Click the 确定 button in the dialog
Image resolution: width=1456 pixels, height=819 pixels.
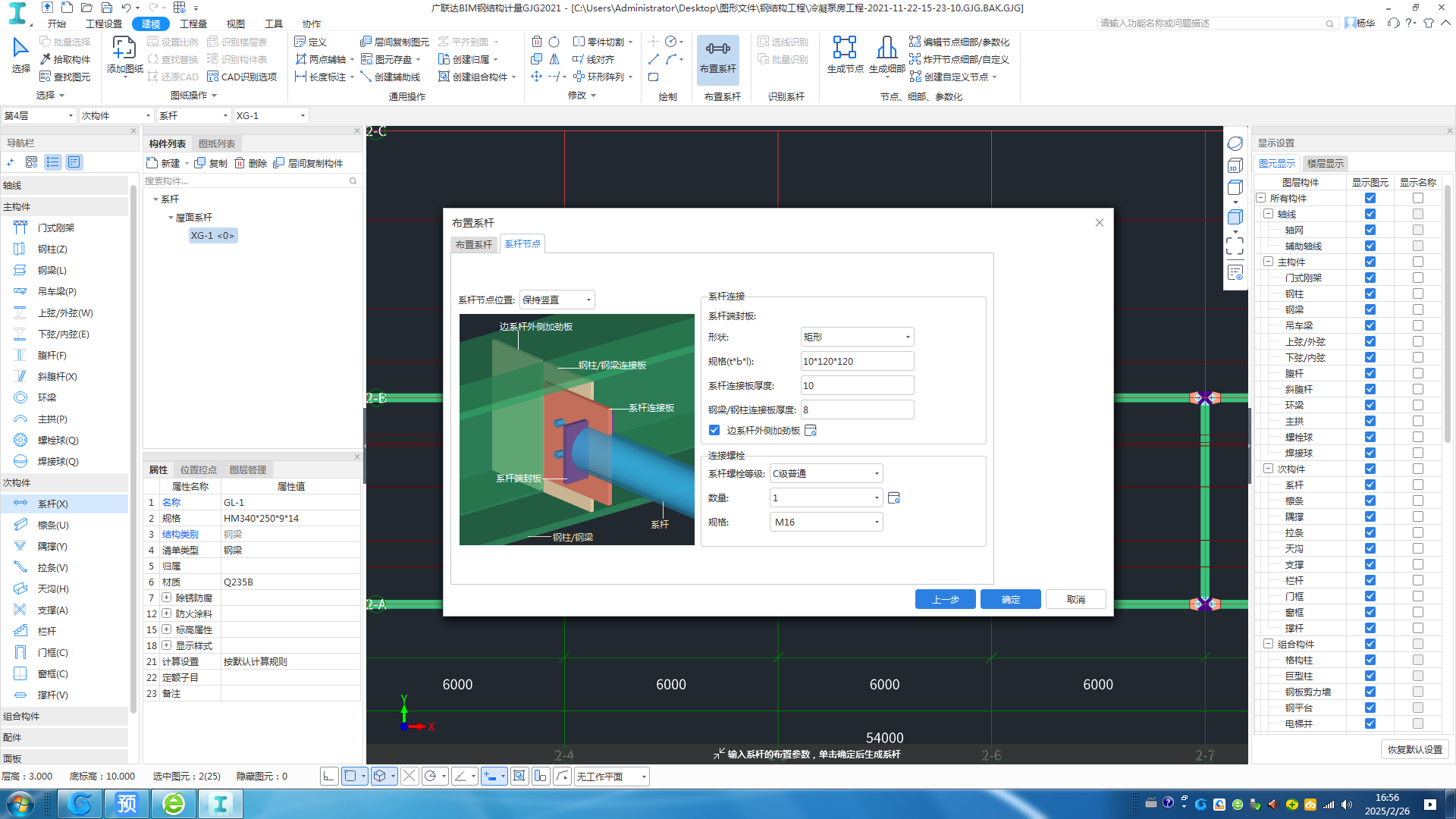pyautogui.click(x=1010, y=600)
